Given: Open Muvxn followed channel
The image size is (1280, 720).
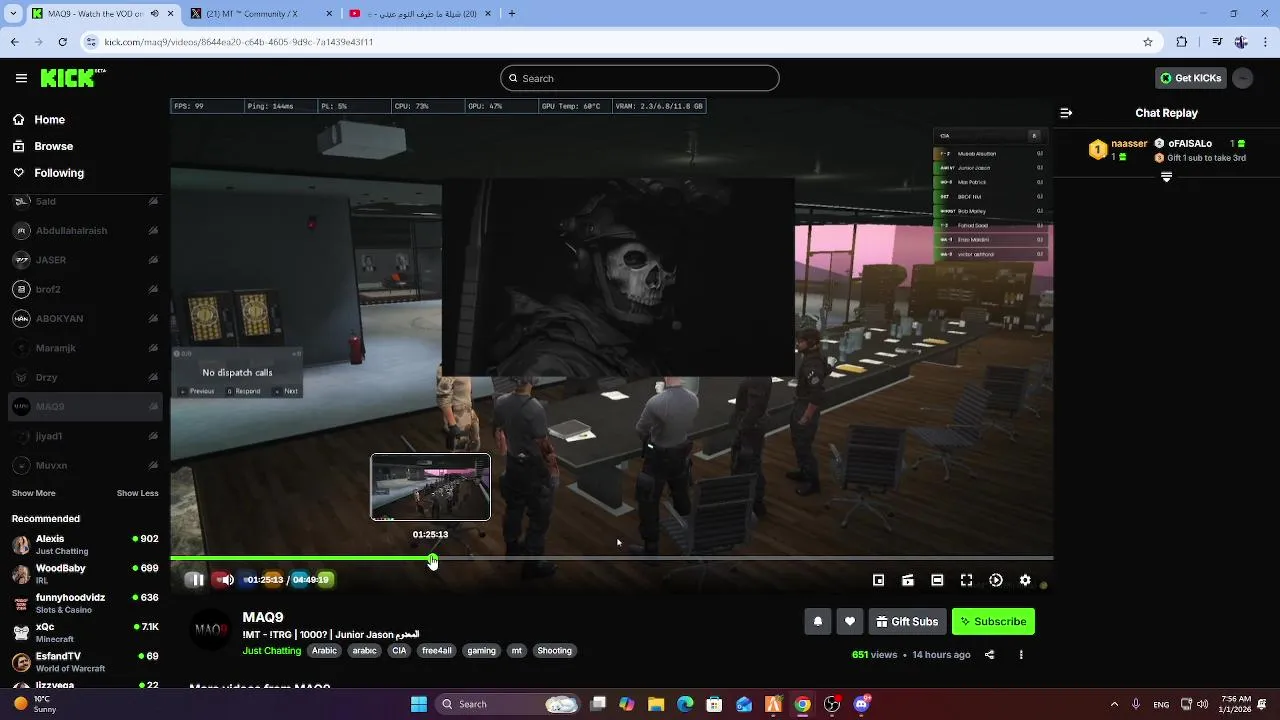Looking at the screenshot, I should [x=85, y=465].
